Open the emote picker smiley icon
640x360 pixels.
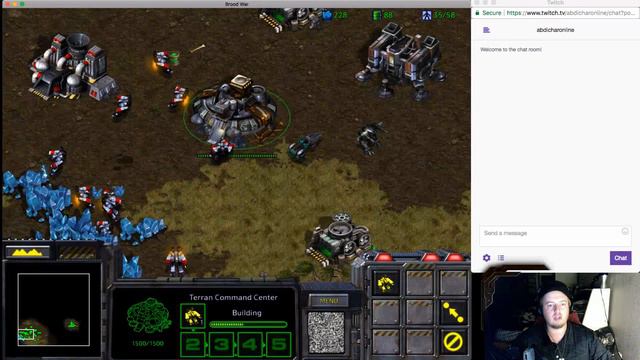pyautogui.click(x=624, y=231)
